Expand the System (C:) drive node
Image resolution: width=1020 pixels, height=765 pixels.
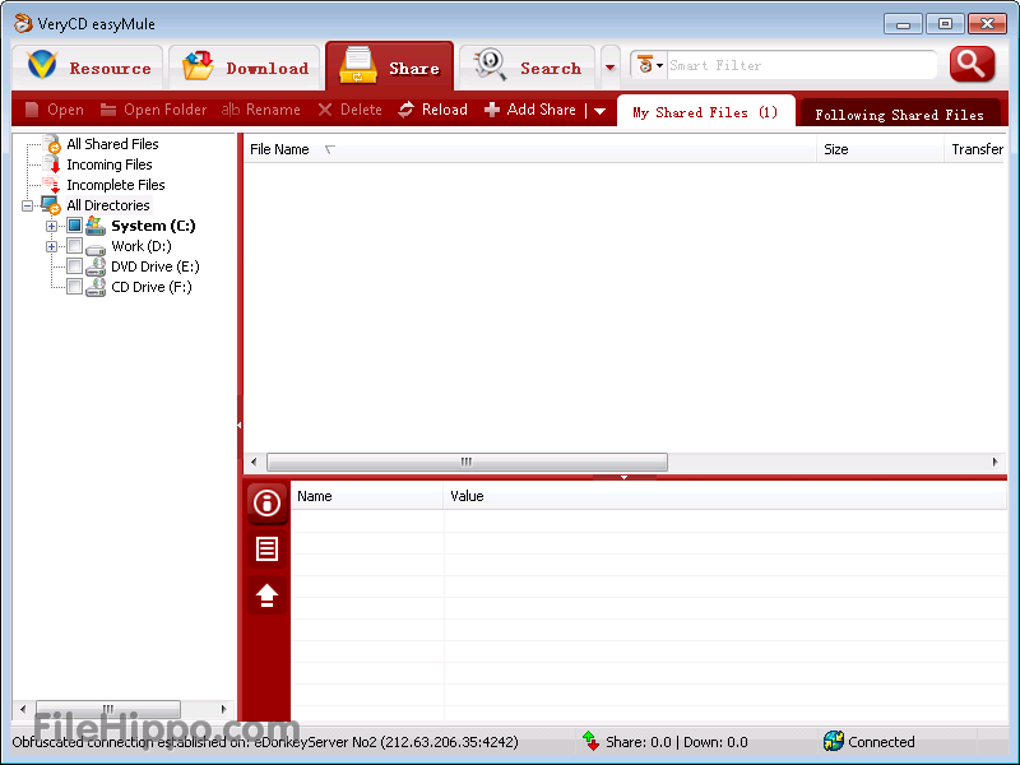51,226
